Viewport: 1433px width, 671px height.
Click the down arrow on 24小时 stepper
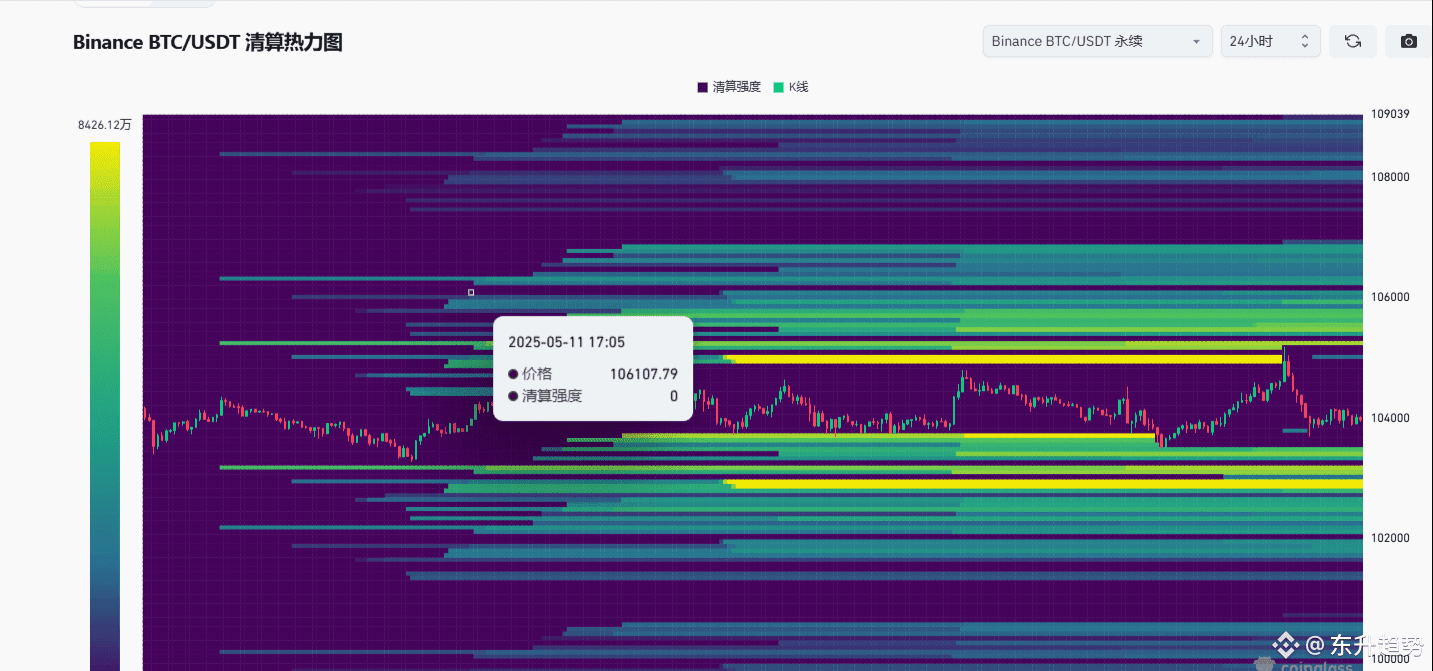[1304, 46]
